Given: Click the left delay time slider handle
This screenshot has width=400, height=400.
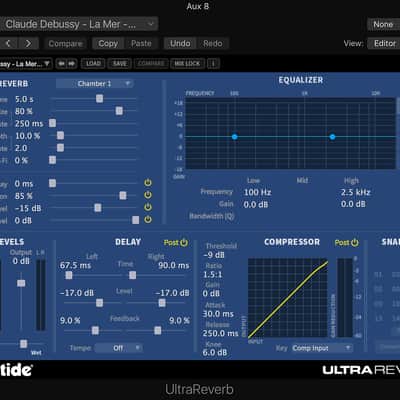Looking at the screenshot, I should [x=69, y=275].
